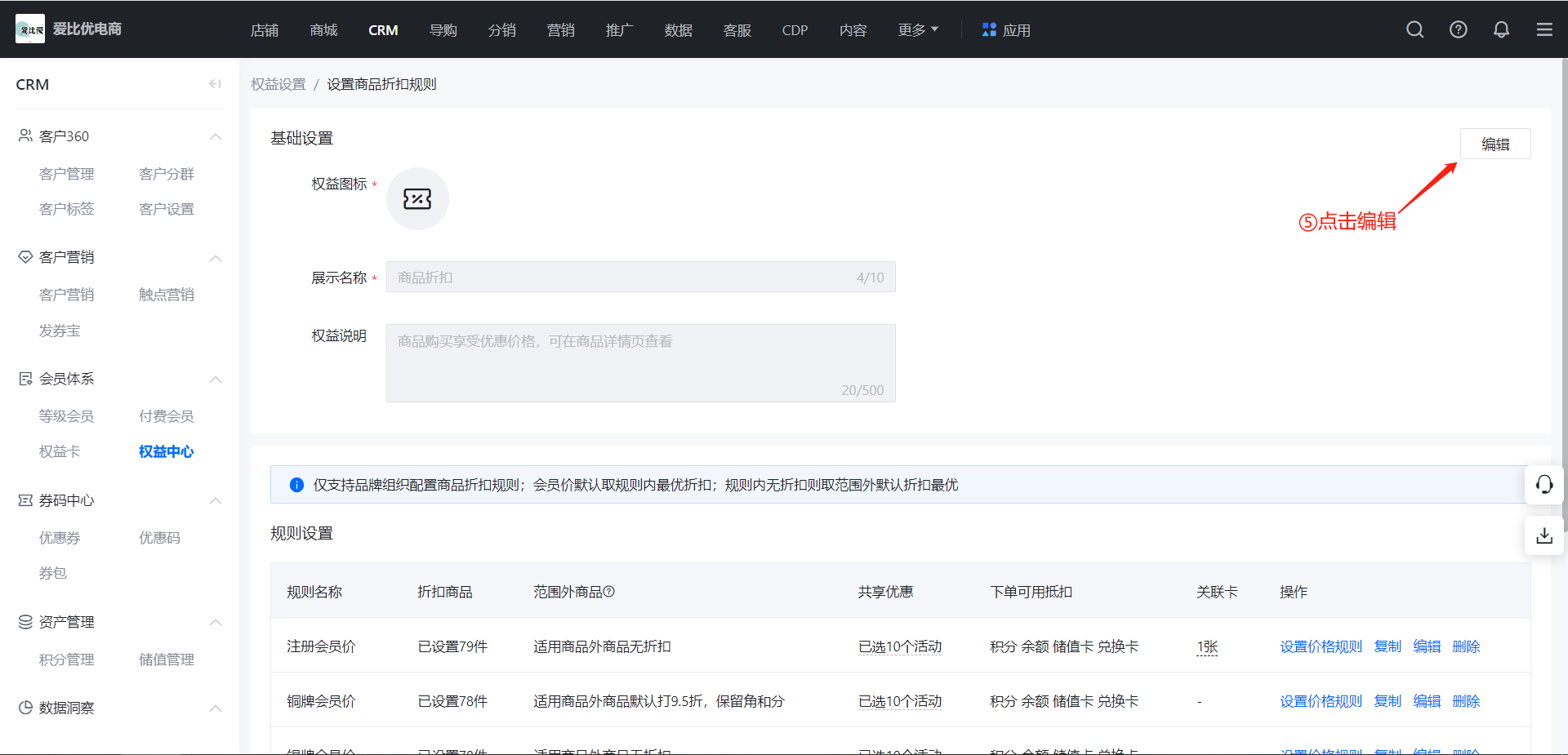Screen dimensions: 1568x755
Task: Click the 资产管理 stack icon
Action: tap(25, 622)
